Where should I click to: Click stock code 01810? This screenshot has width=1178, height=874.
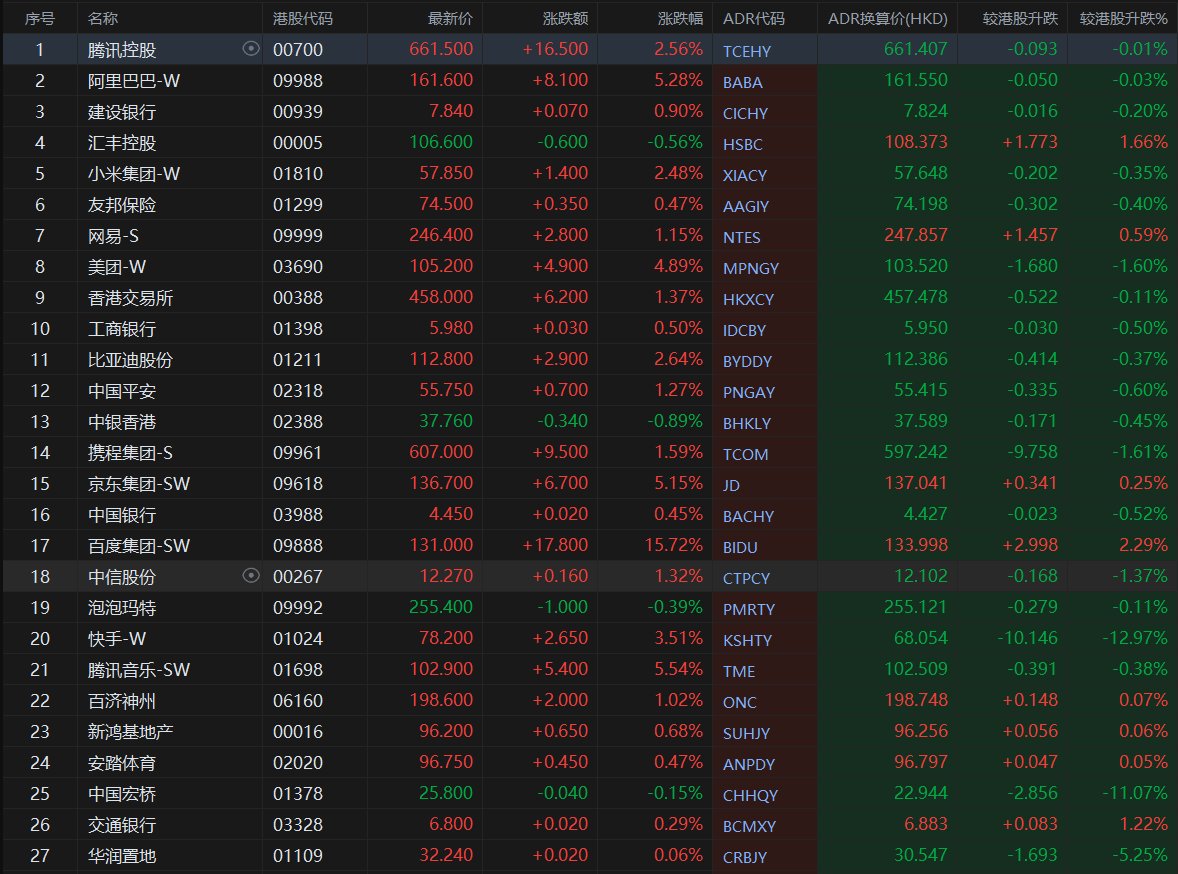[x=298, y=174]
